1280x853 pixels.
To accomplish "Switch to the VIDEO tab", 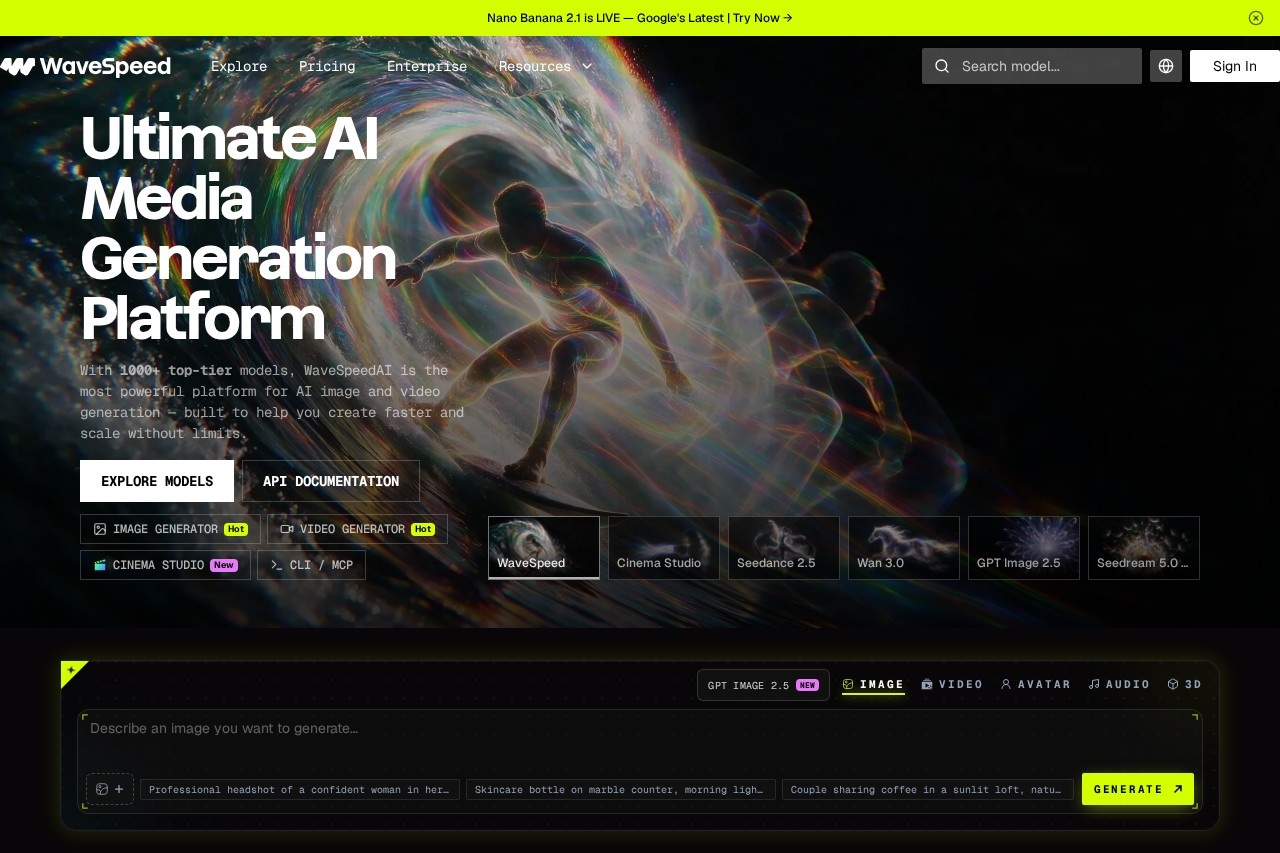I will (x=952, y=685).
